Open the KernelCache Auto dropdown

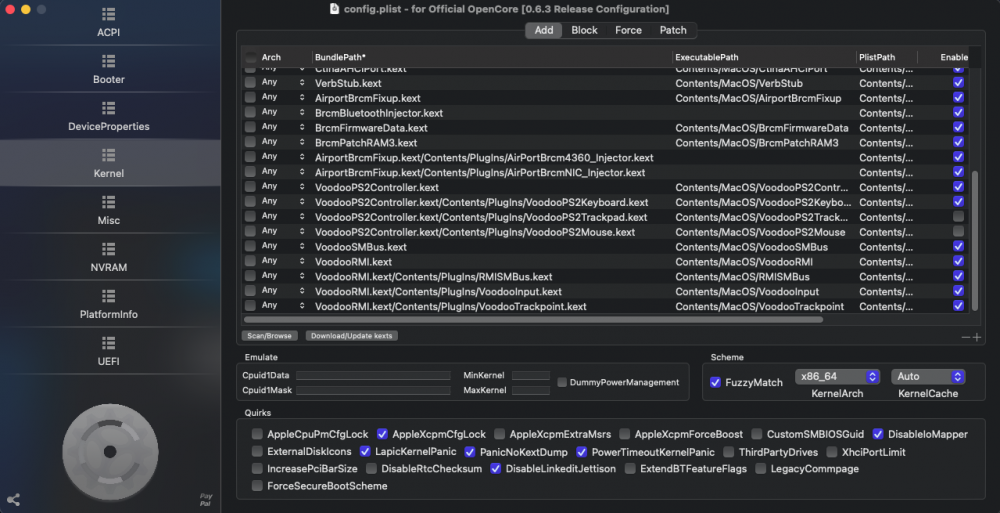(928, 376)
